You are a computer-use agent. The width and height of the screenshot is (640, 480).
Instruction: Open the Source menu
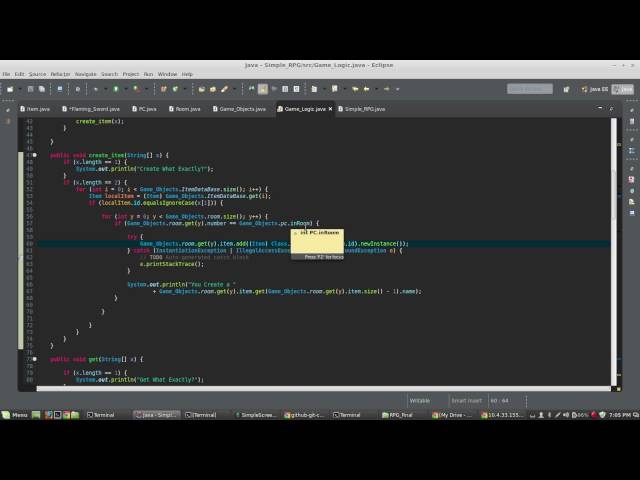pyautogui.click(x=37, y=74)
